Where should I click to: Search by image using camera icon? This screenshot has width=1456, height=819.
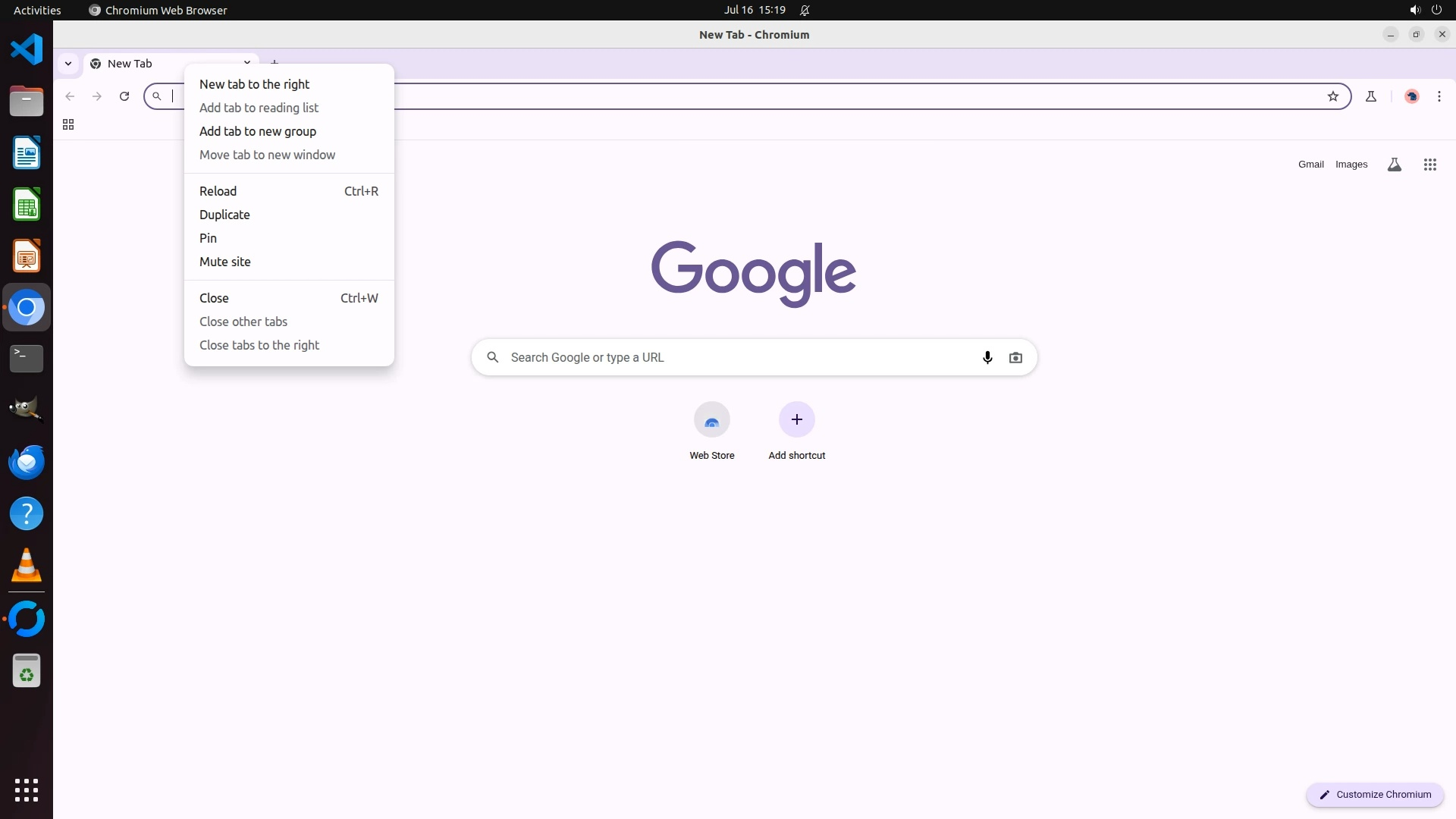pyautogui.click(x=1015, y=357)
